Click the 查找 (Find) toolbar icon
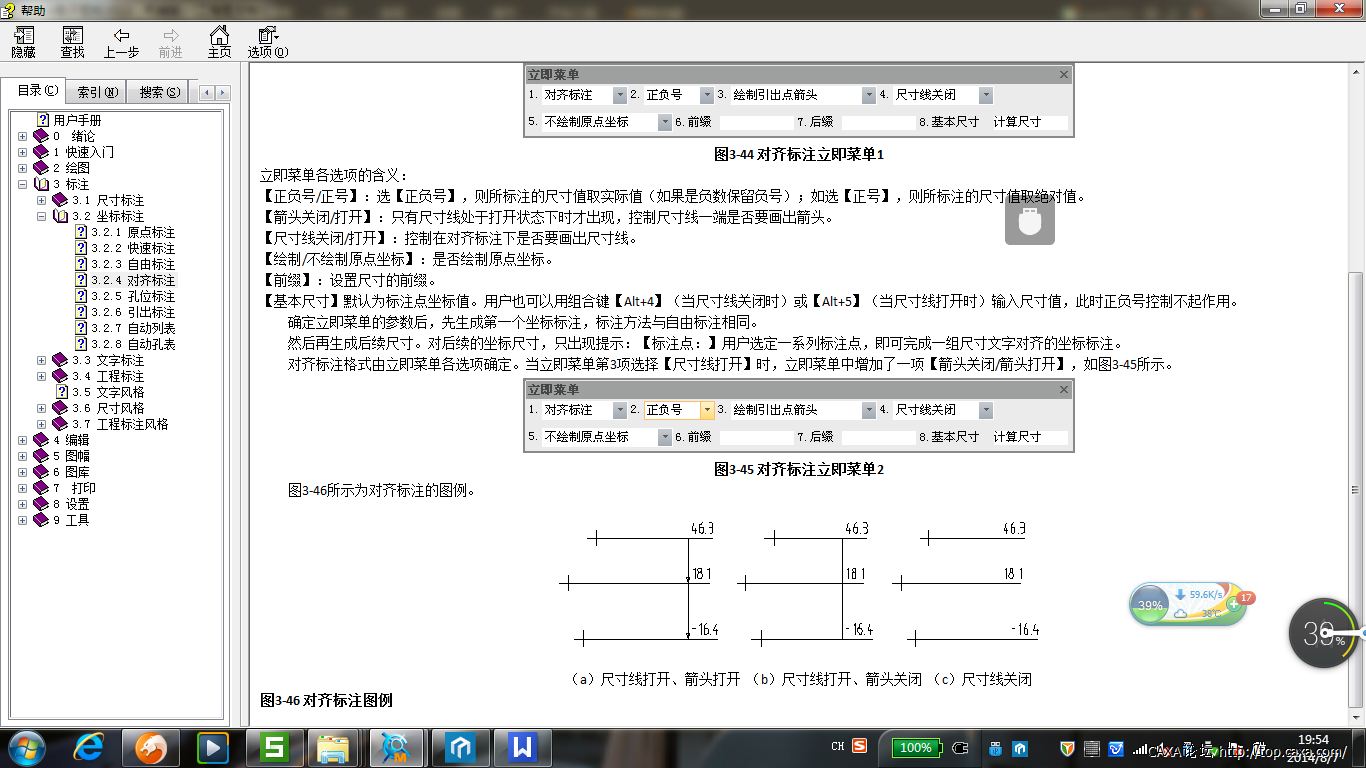1366x768 pixels. coord(72,42)
